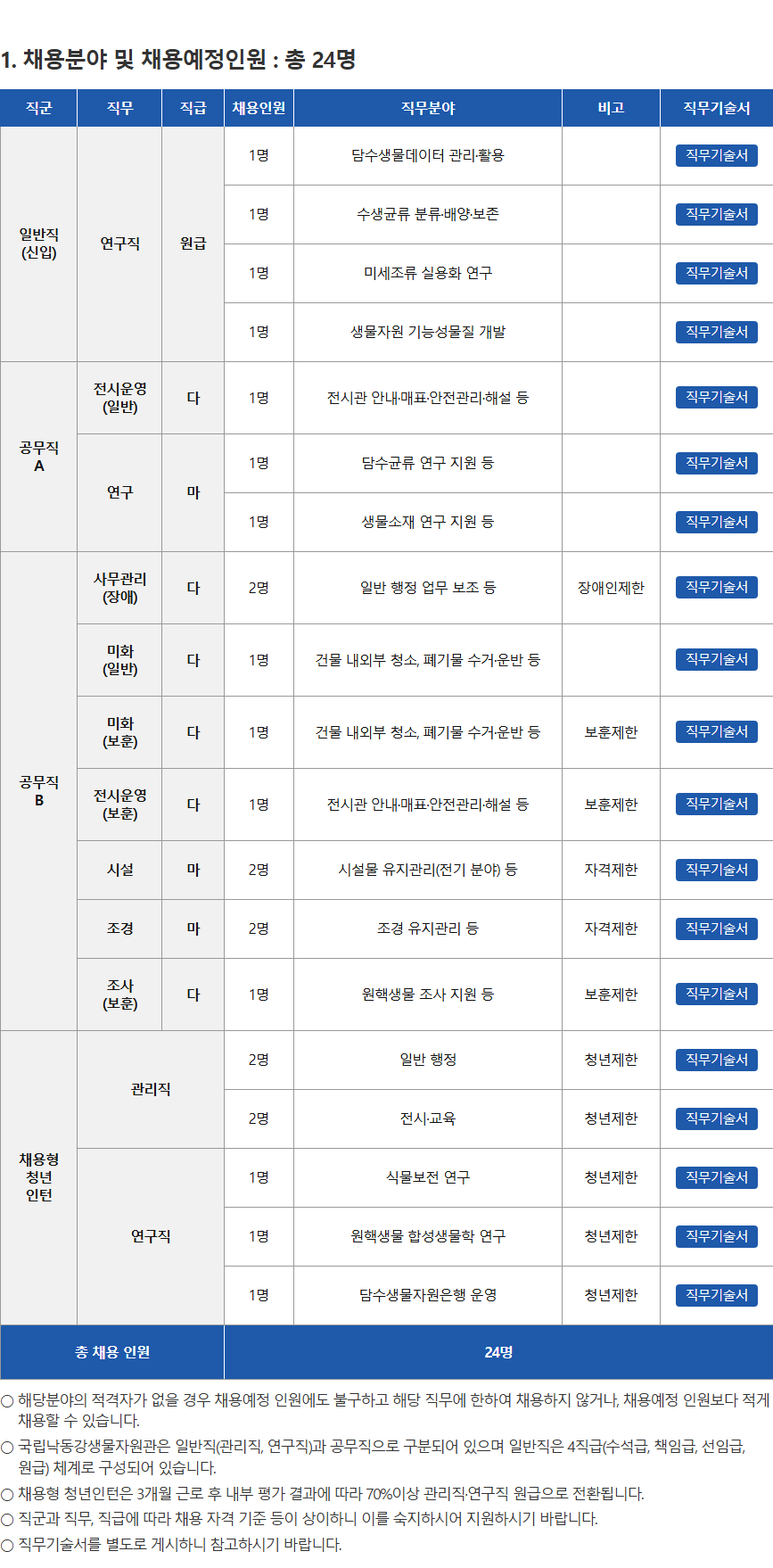Open 직무기술서 for 원핵생물 합성생물학 연구
This screenshot has width=773, height=1568.
pos(716,1236)
